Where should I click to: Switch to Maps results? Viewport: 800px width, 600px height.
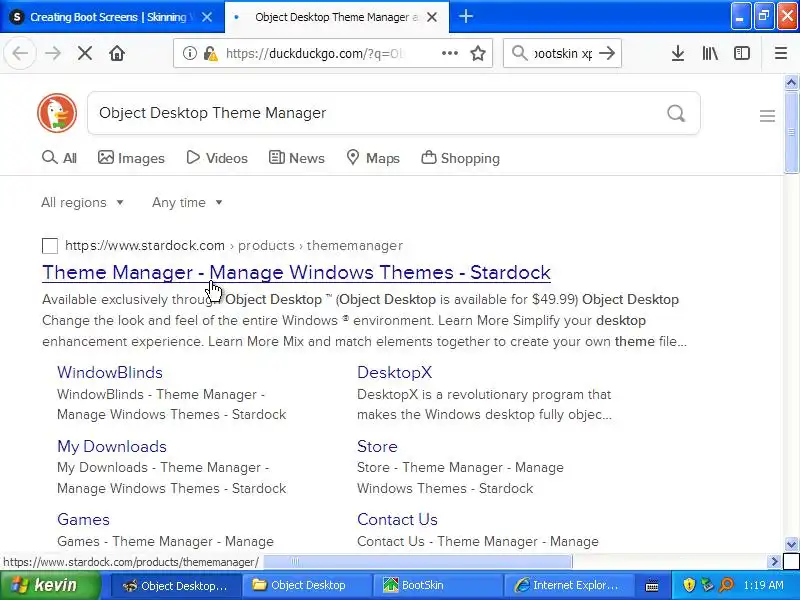[373, 158]
